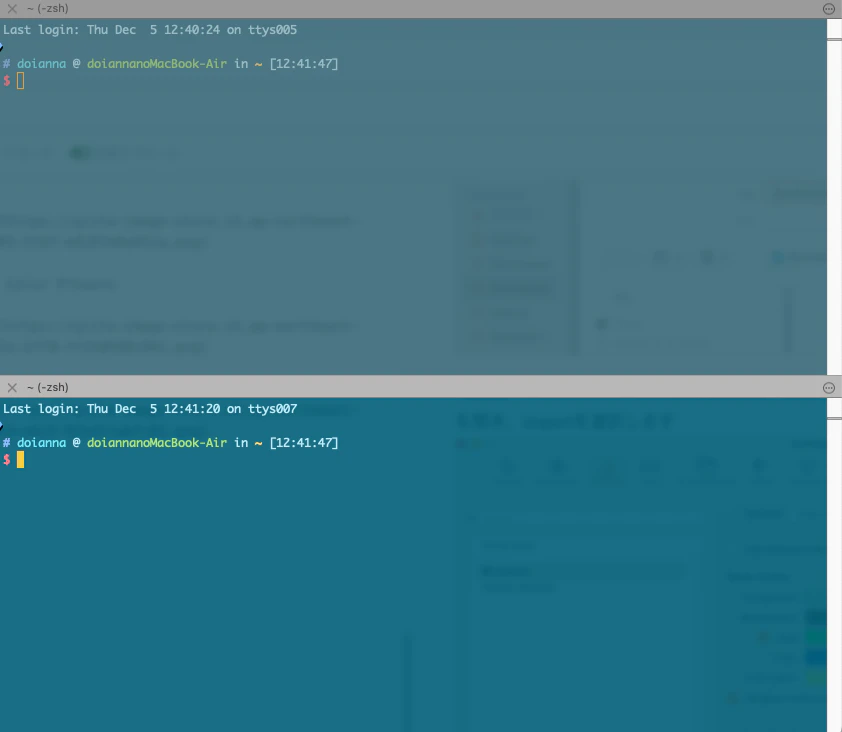Click the username "doianna" in the top pane prompt

pyautogui.click(x=41, y=64)
